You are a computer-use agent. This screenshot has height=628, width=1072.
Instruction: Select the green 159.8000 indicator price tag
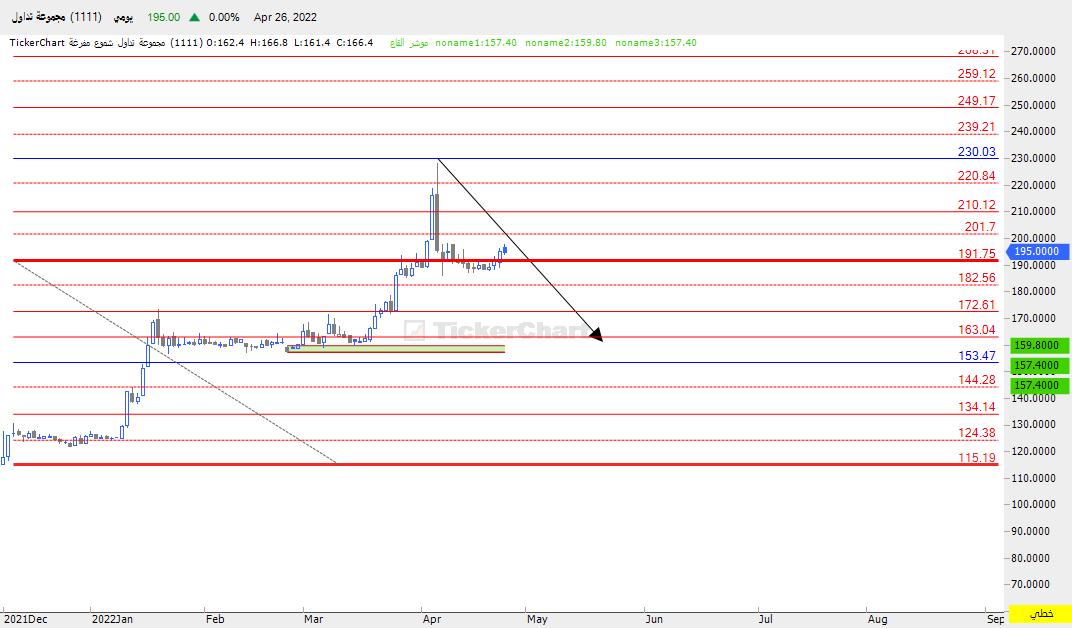point(1039,345)
